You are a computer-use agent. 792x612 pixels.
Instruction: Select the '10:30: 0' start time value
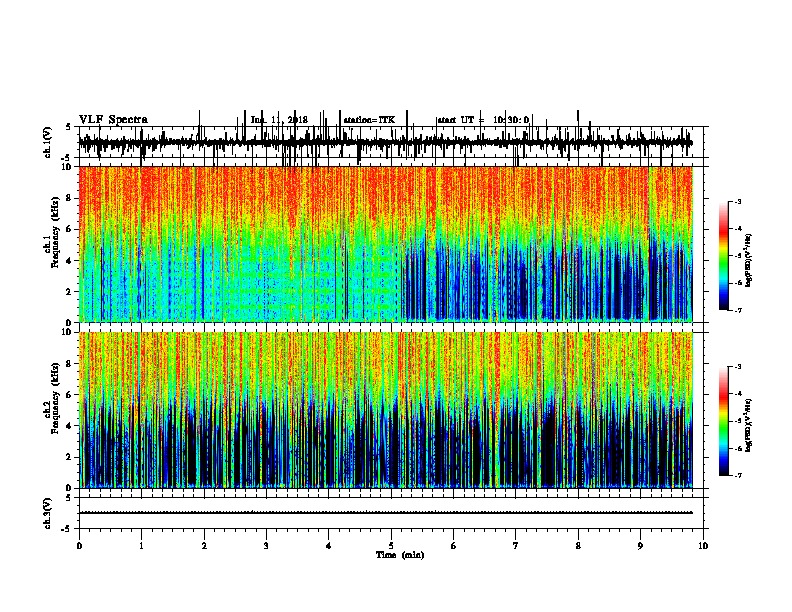[511, 120]
